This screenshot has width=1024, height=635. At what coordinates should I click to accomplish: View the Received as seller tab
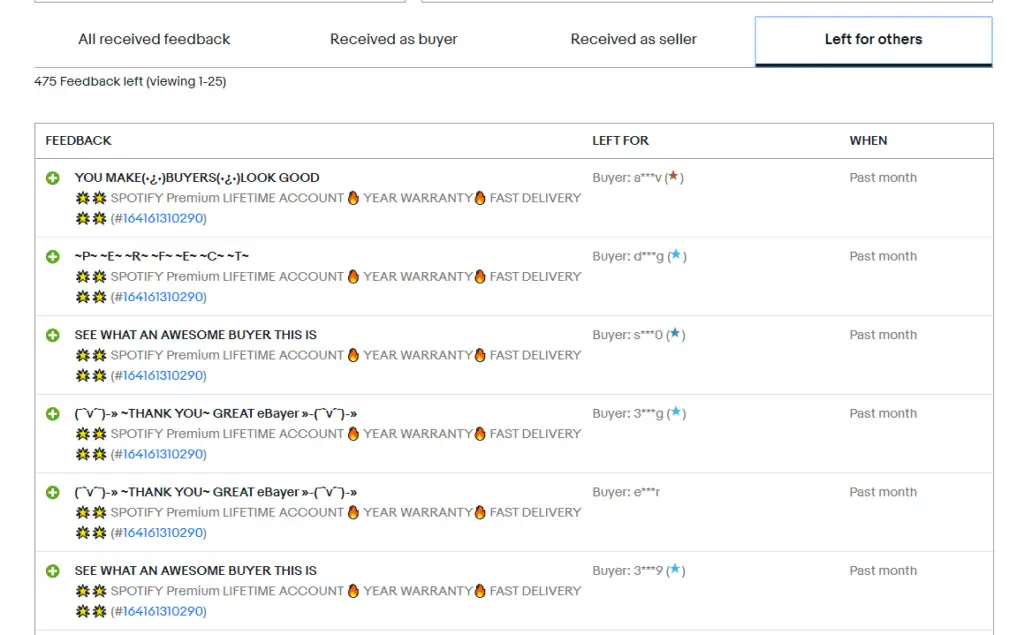point(633,39)
